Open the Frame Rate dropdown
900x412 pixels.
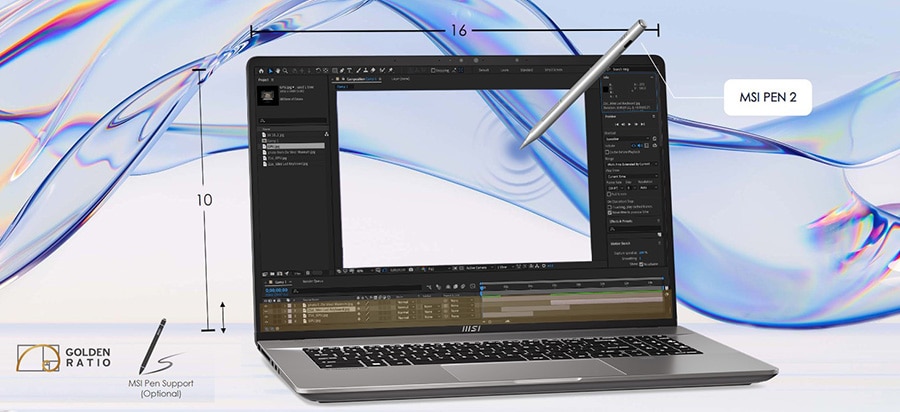point(615,188)
